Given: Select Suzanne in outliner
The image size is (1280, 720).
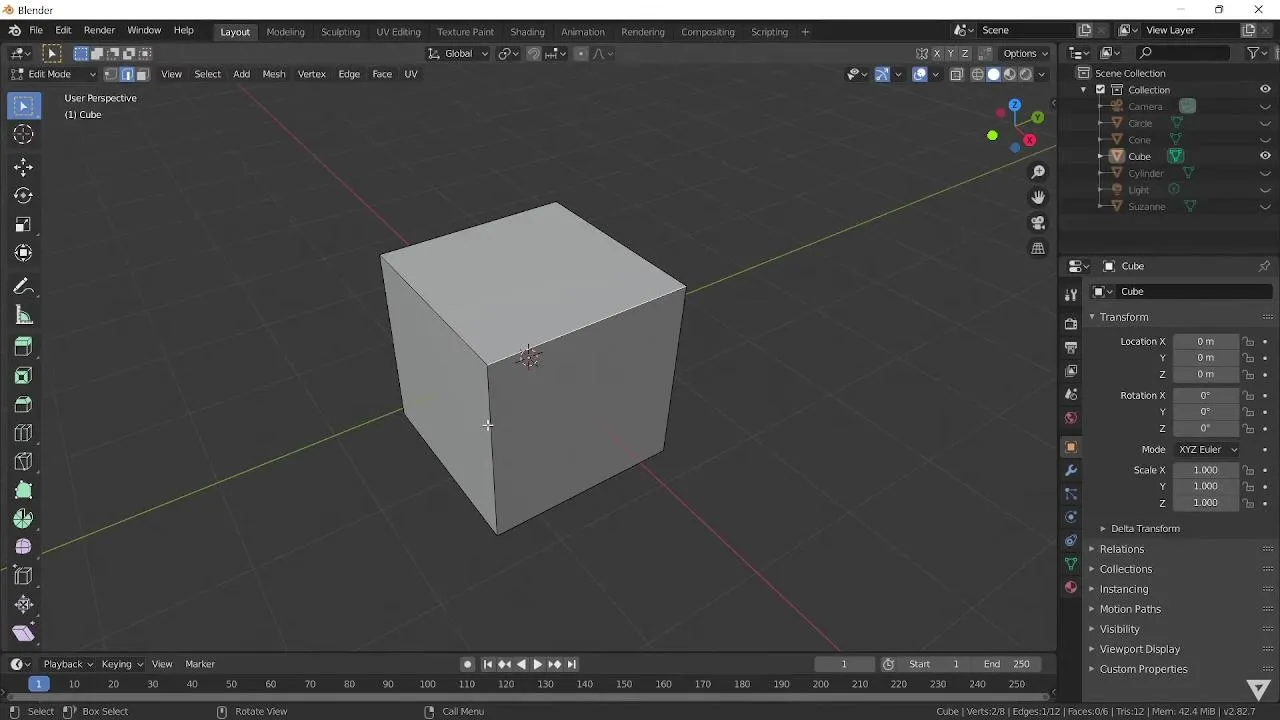Looking at the screenshot, I should point(1146,206).
